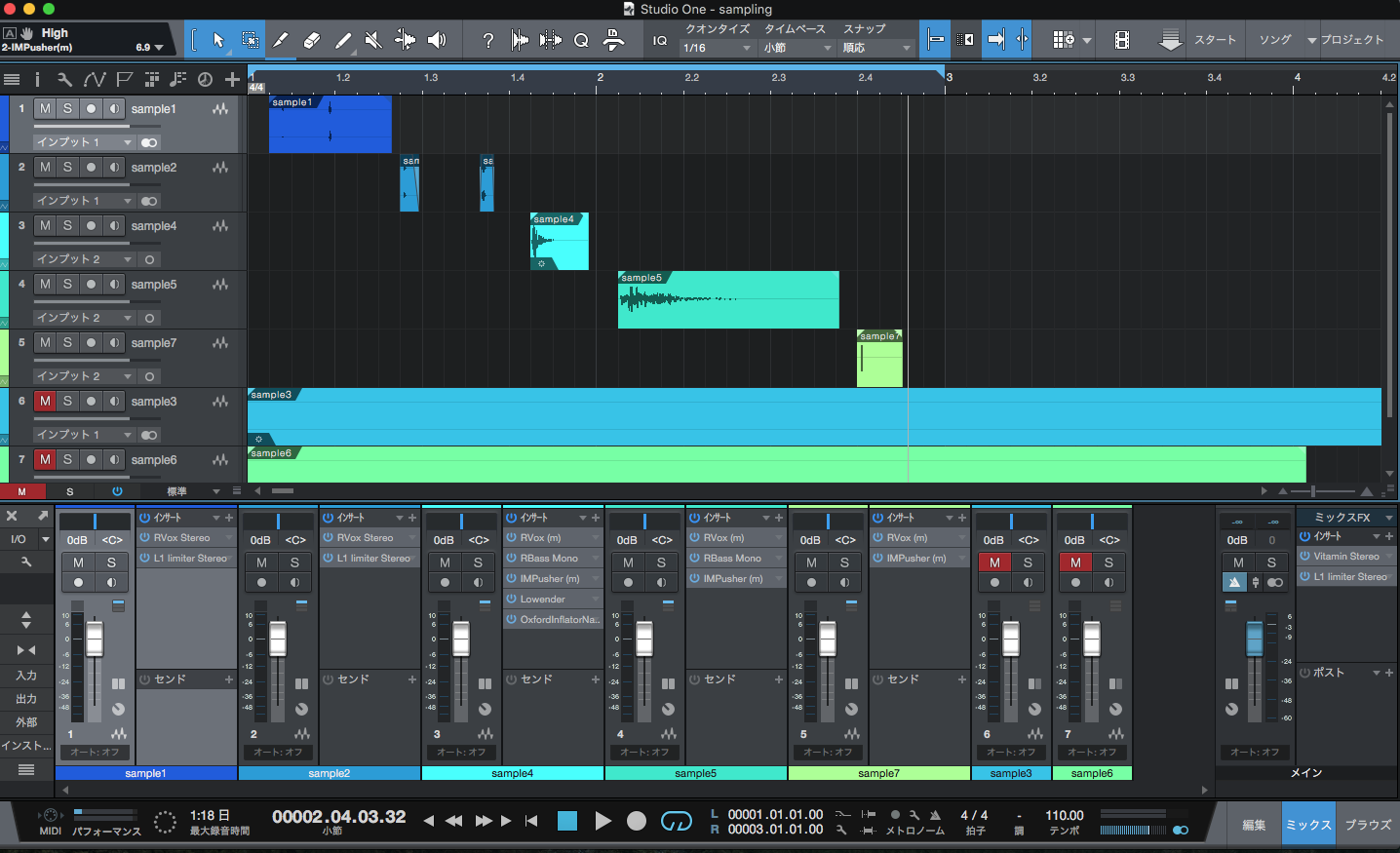Image resolution: width=1400 pixels, height=853 pixels.
Task: Switch to the ソング page
Action: pyautogui.click(x=1275, y=40)
